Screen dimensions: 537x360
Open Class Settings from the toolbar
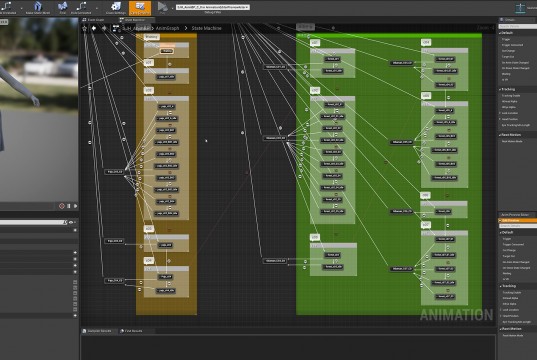point(116,8)
